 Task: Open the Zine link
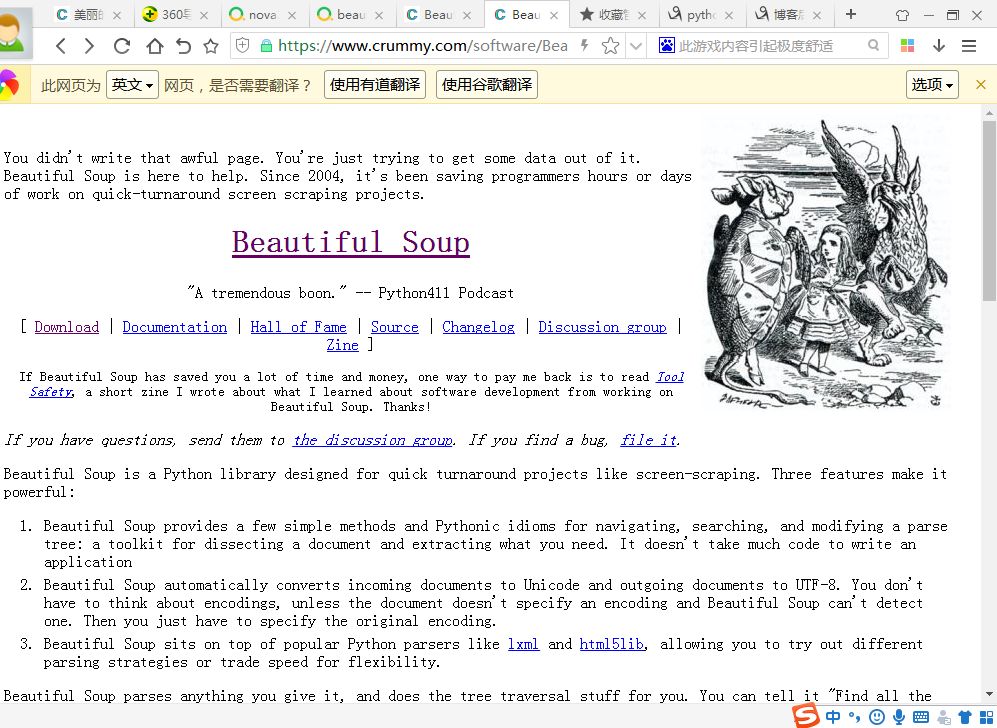tap(343, 345)
